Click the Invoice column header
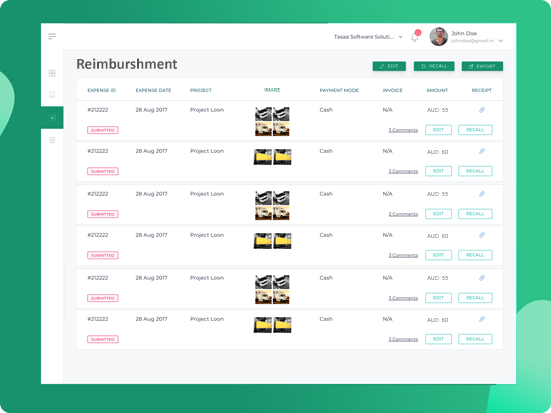Screen dimensions: 551x413 coord(393,90)
